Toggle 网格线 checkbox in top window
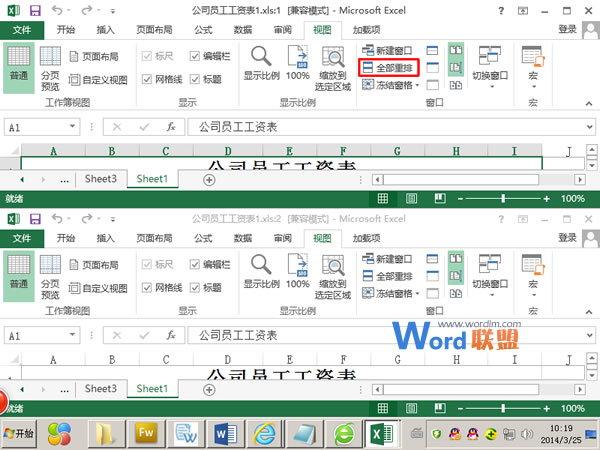Image resolution: width=600 pixels, height=450 pixels. click(147, 79)
